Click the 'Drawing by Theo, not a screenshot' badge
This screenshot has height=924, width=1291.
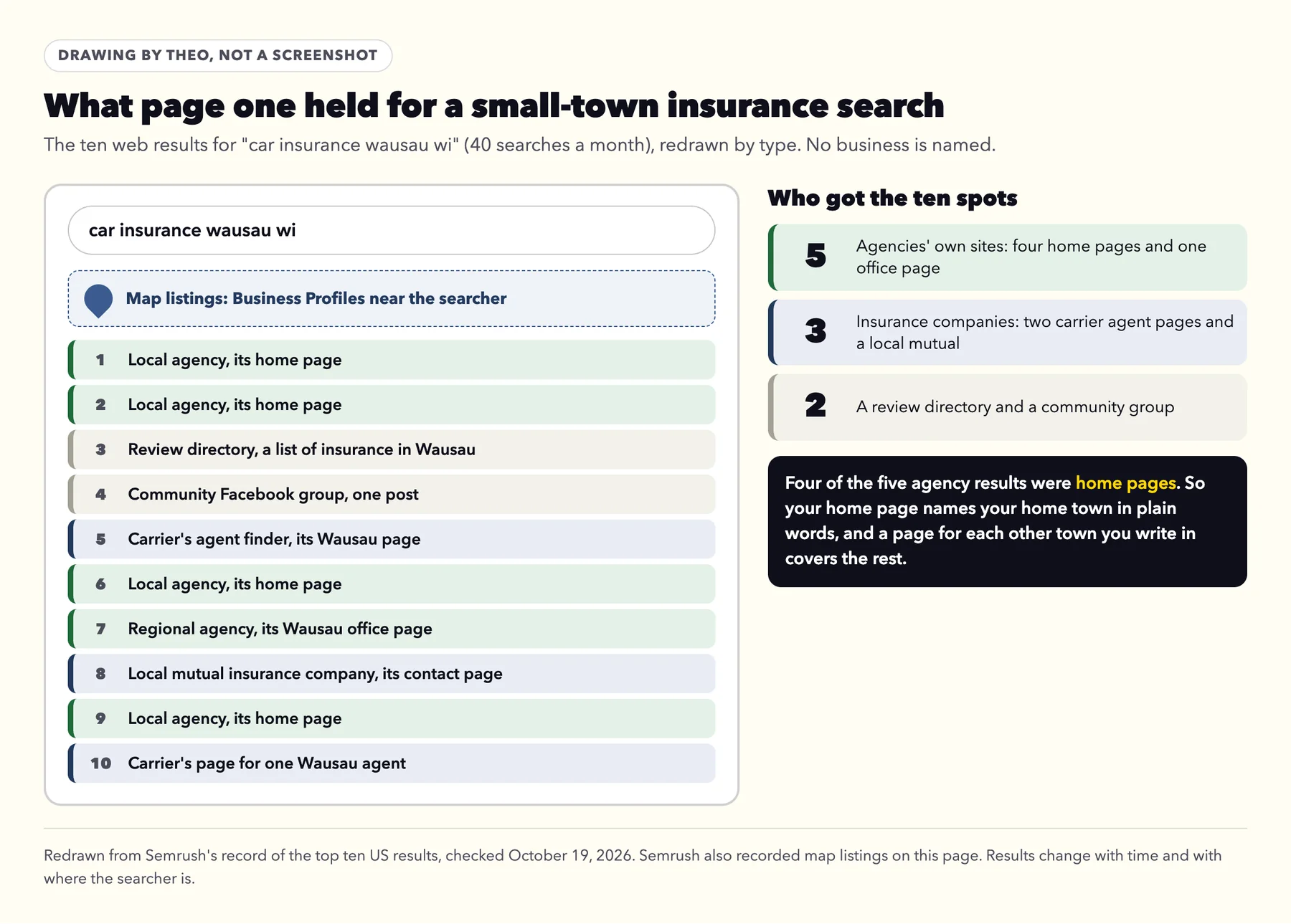click(218, 55)
